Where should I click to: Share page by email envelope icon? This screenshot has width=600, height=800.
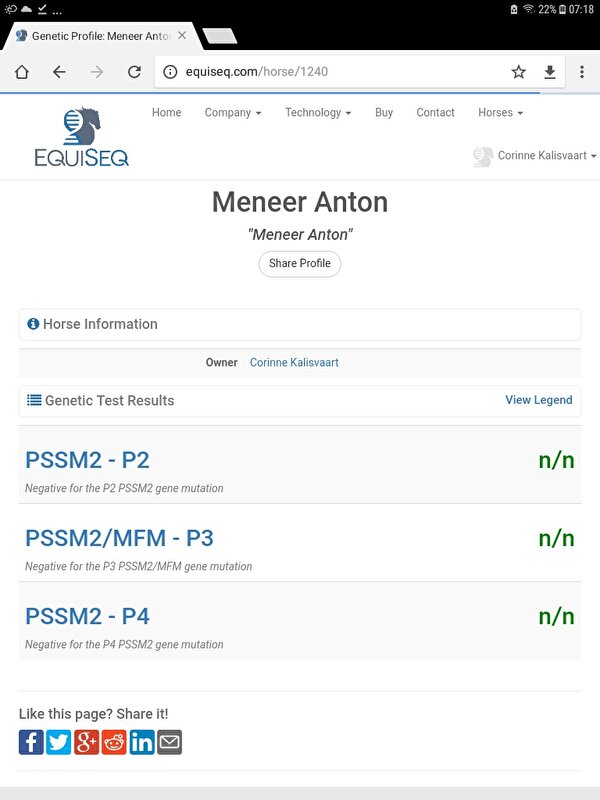tap(170, 742)
